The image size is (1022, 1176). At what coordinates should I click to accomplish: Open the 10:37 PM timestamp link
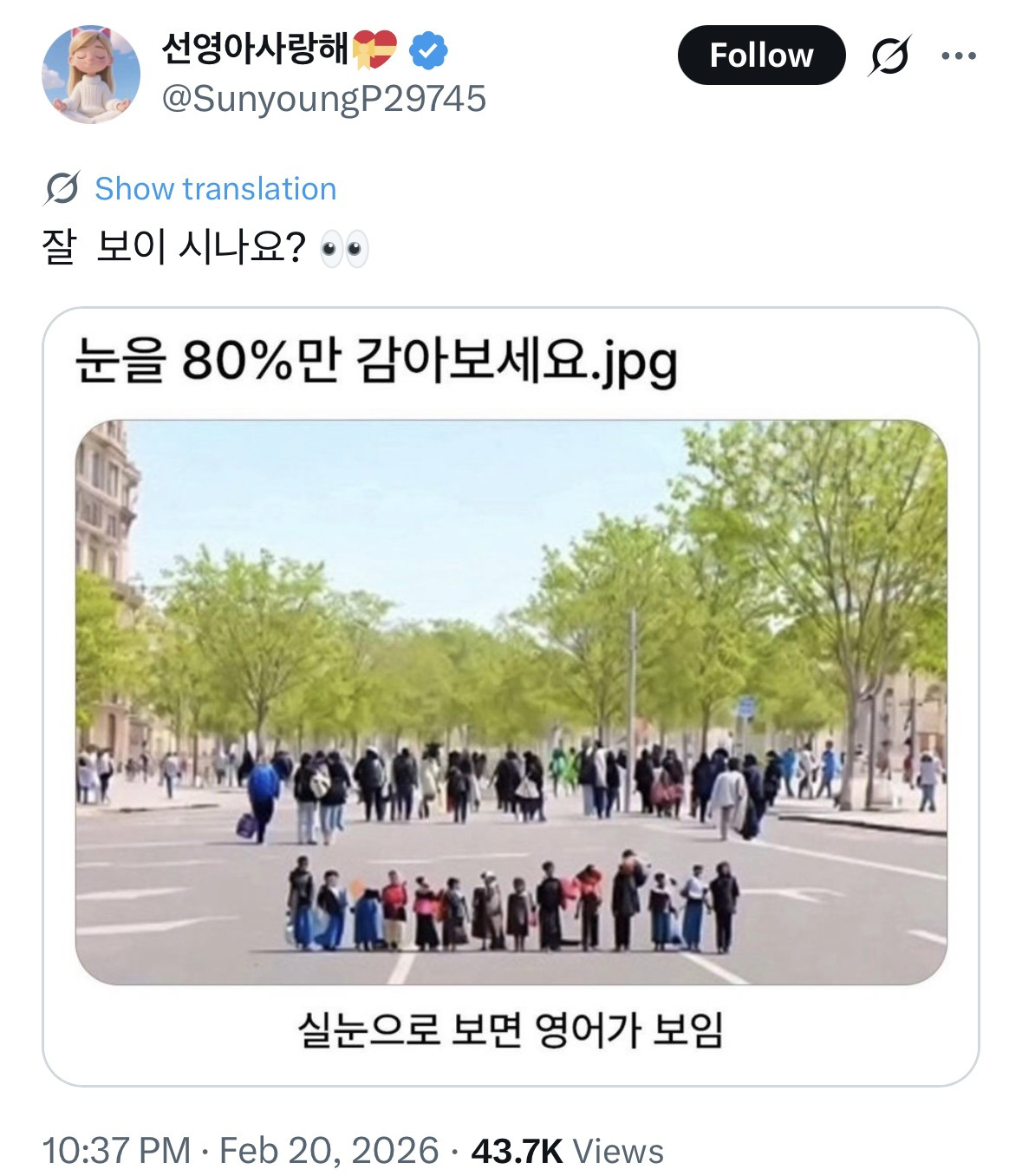pos(116,1151)
